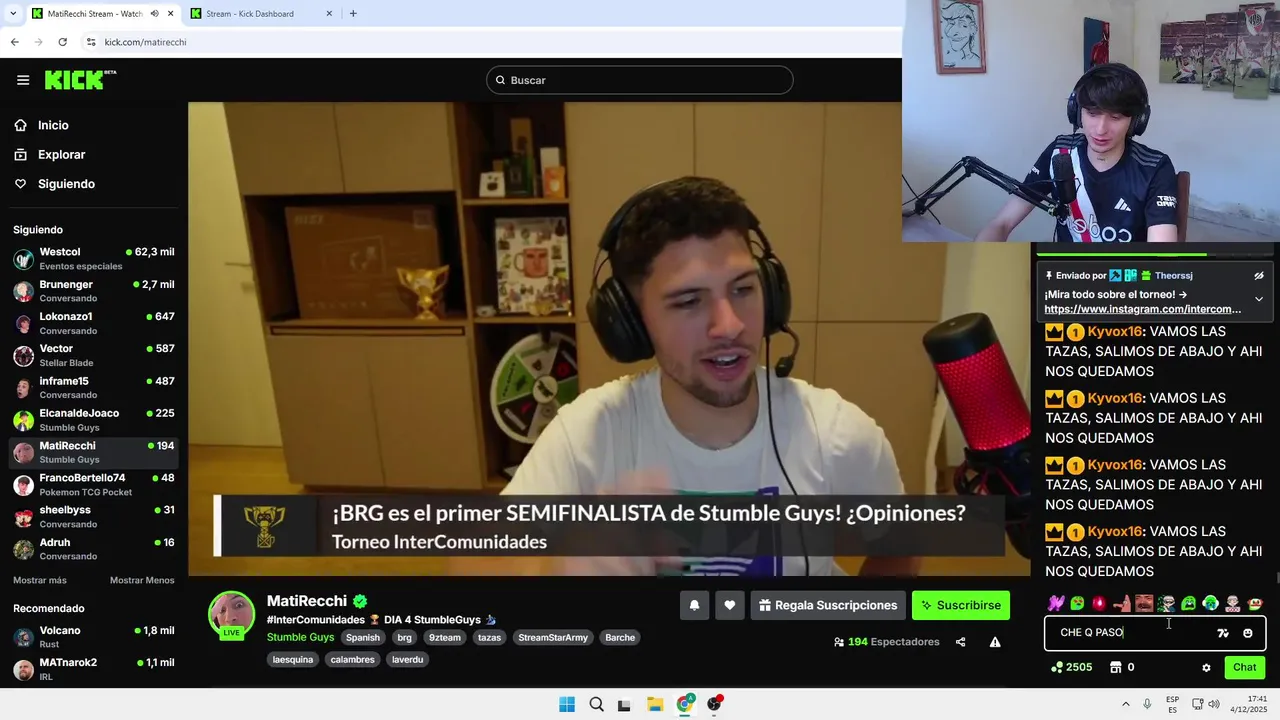Open File Explorer from the taskbar
The image size is (1280, 720).
point(655,704)
